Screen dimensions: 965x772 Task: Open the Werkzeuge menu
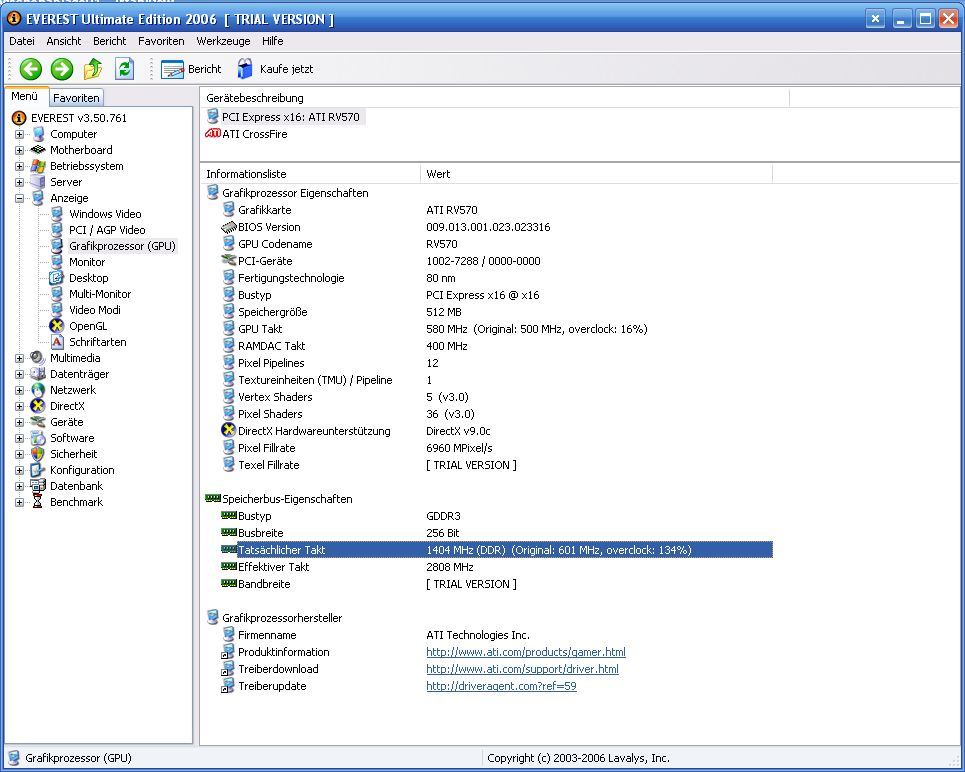coord(223,41)
